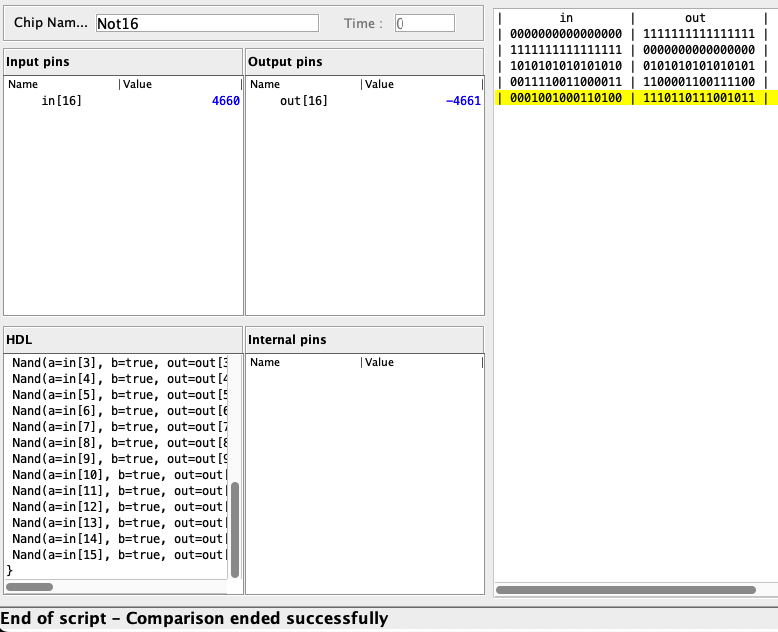Click the 'out' column header in output table
778x632 pixels.
coord(695,18)
